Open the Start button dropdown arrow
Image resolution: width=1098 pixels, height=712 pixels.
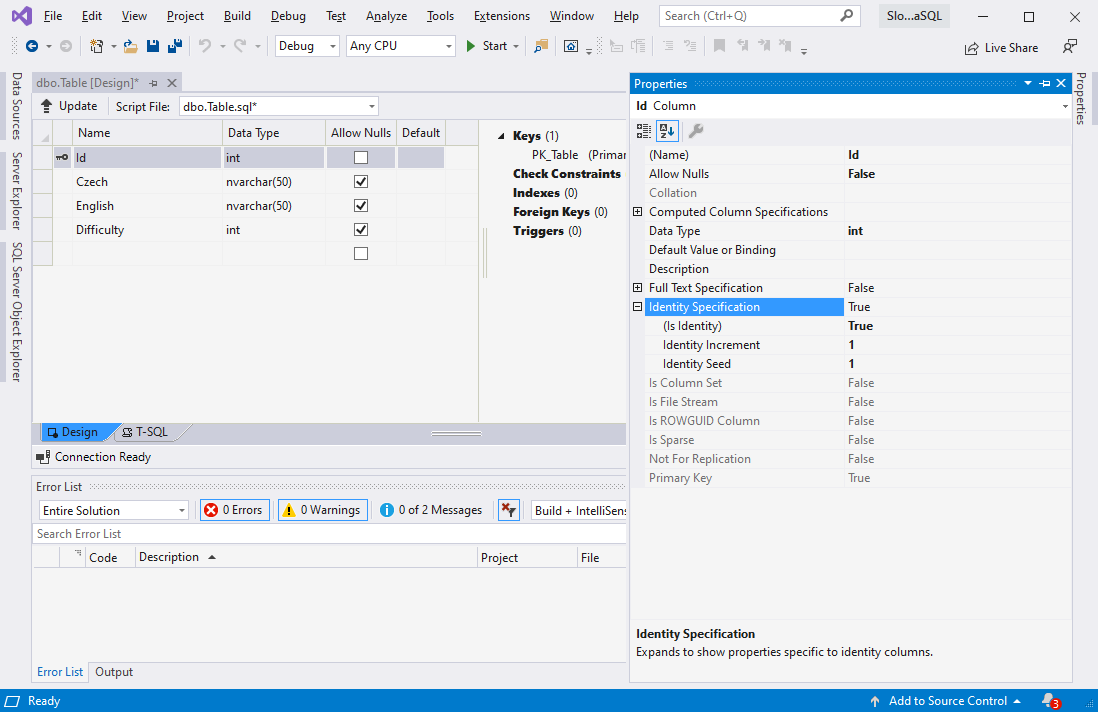tap(516, 46)
